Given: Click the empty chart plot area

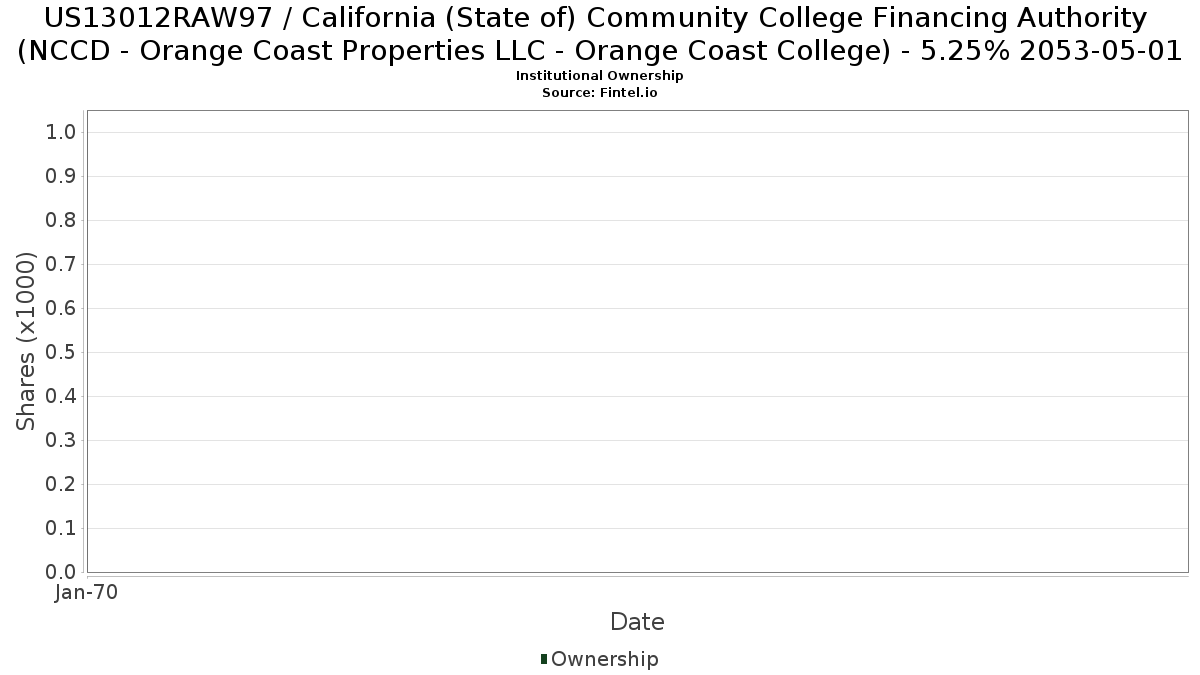Looking at the screenshot, I should 637,341.
